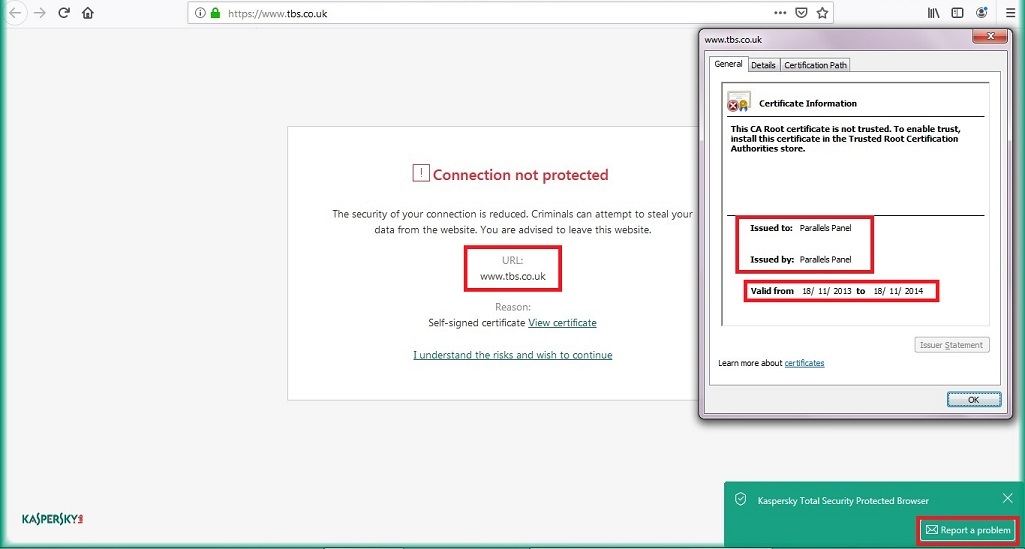
Task: Click the Kaspersky logo at page bottom
Action: click(52, 520)
